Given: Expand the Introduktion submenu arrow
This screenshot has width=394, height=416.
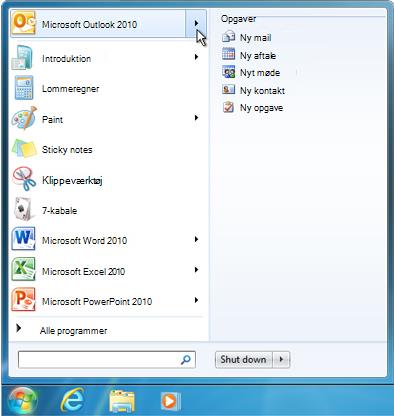Looking at the screenshot, I should point(196,57).
